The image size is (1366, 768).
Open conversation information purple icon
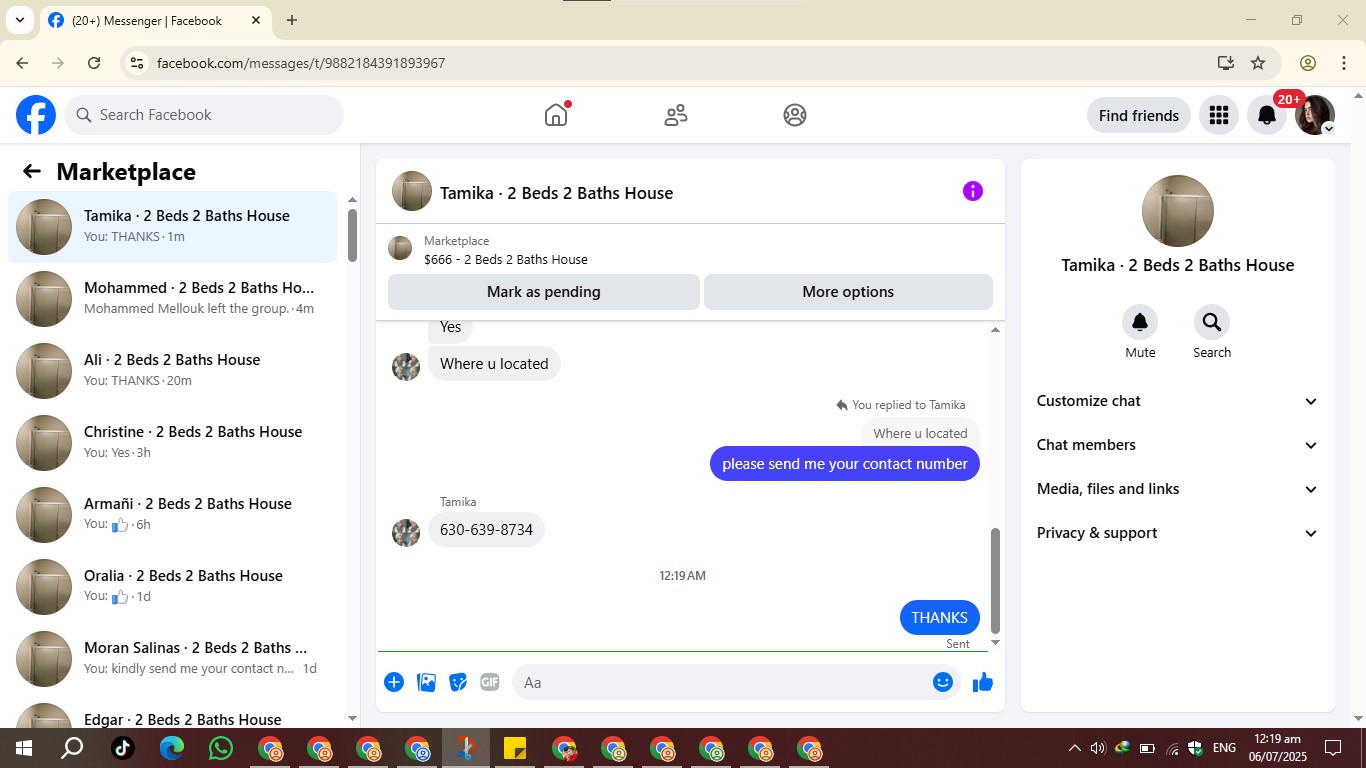pyautogui.click(x=973, y=191)
